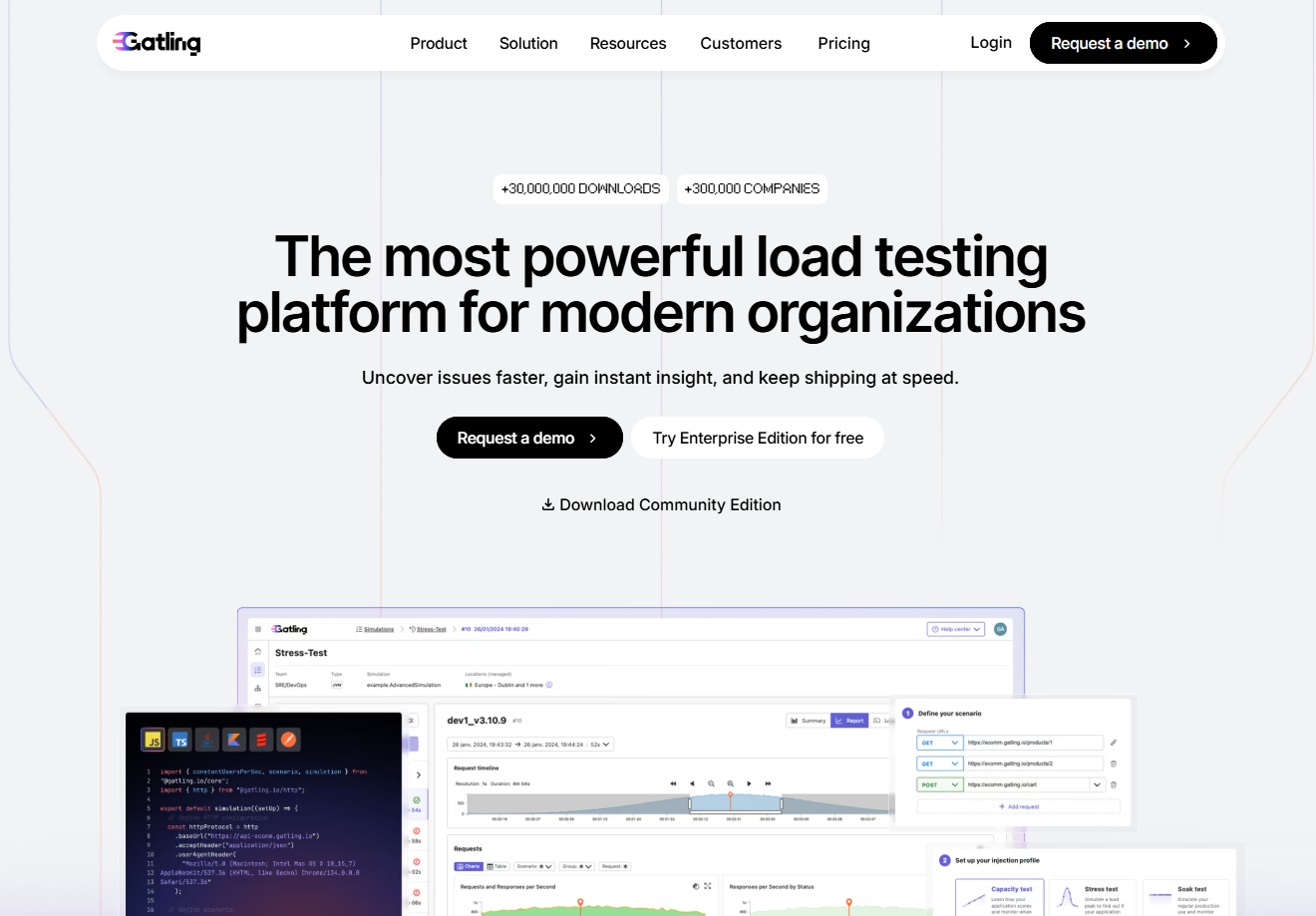Delete the POST cart request
This screenshot has width=1316, height=916.
1114,785
